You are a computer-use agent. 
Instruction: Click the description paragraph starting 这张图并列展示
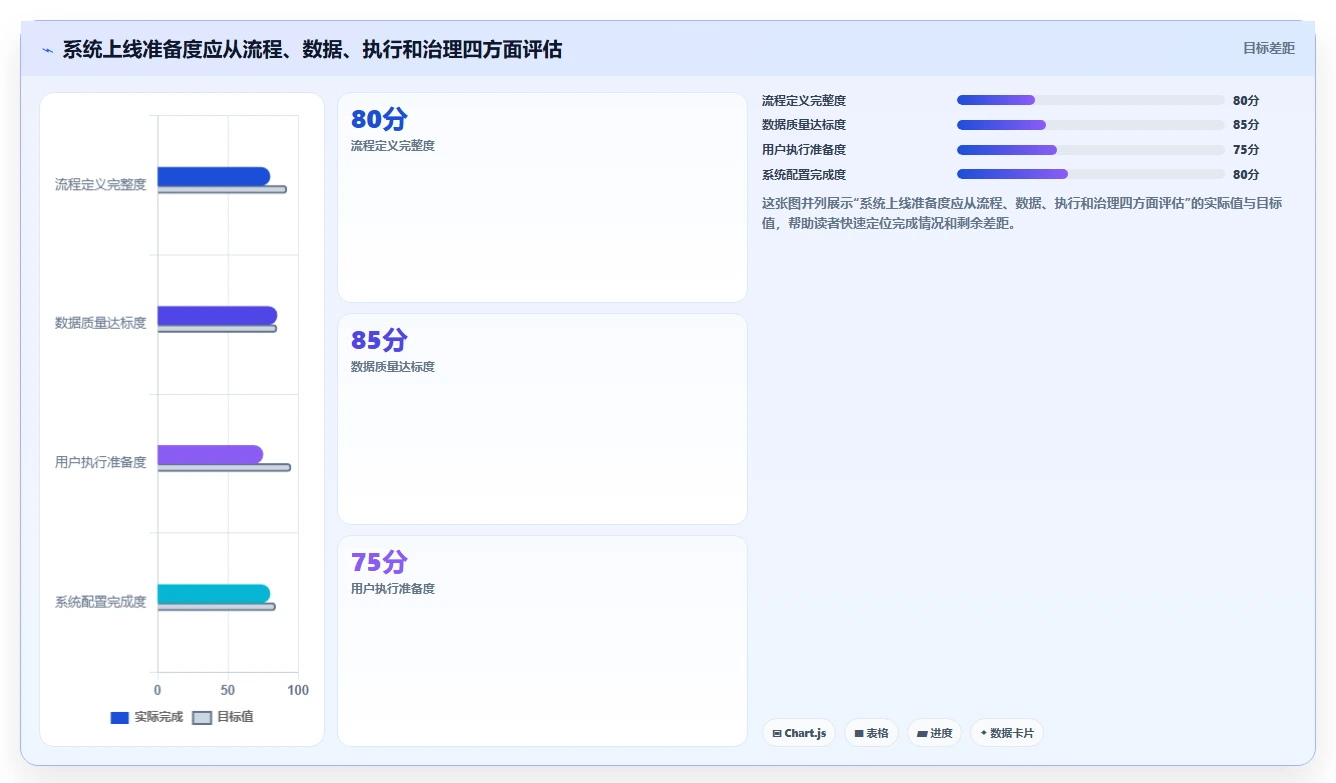[x=1022, y=213]
